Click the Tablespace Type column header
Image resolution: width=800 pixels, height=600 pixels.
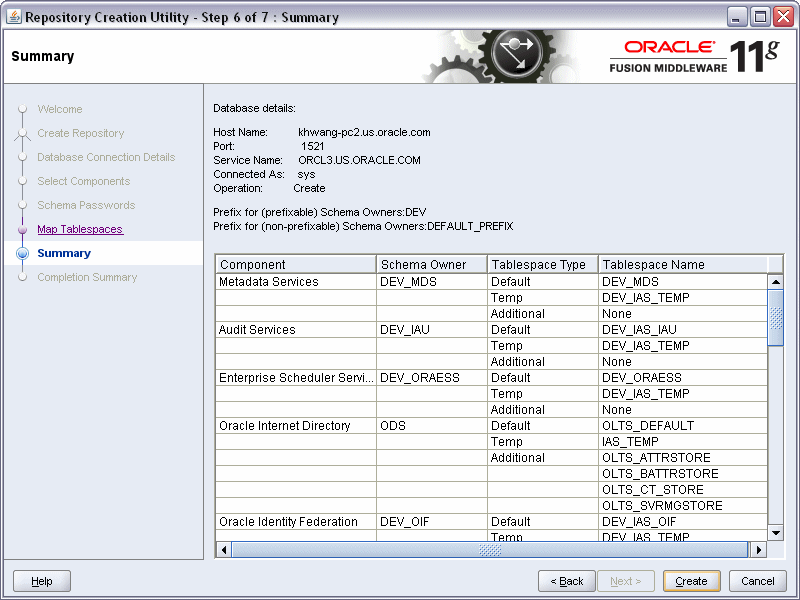[x=542, y=264]
